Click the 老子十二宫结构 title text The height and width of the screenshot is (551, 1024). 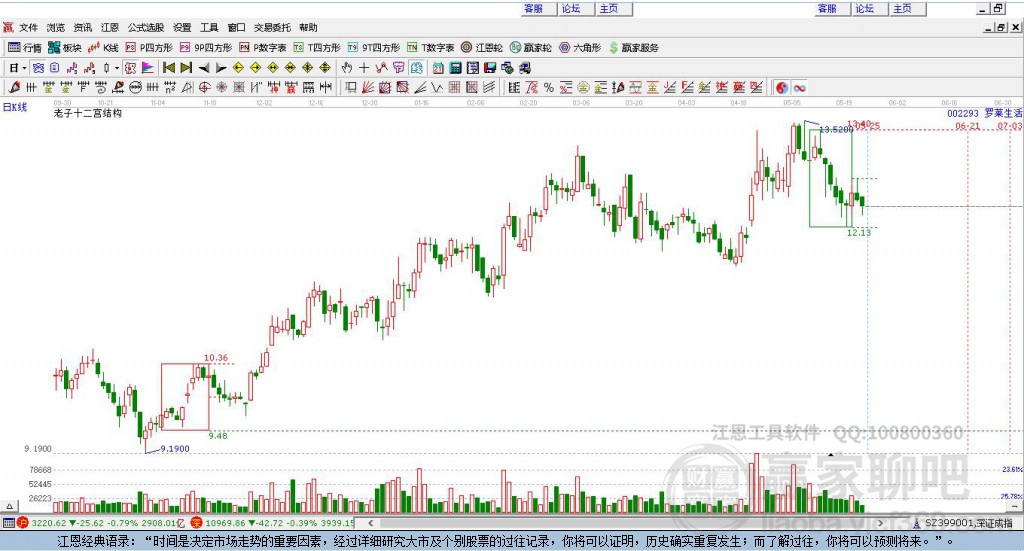click(88, 113)
